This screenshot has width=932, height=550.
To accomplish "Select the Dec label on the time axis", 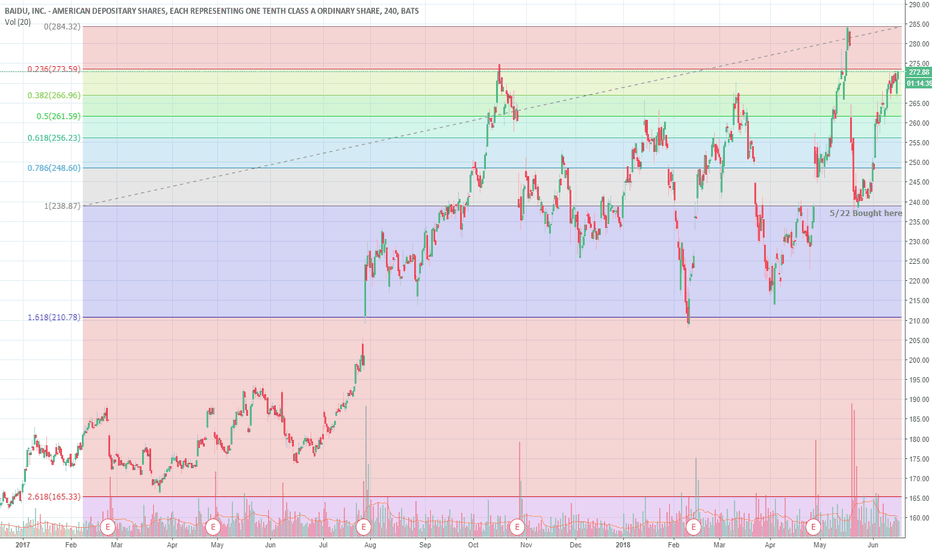I will [575, 545].
